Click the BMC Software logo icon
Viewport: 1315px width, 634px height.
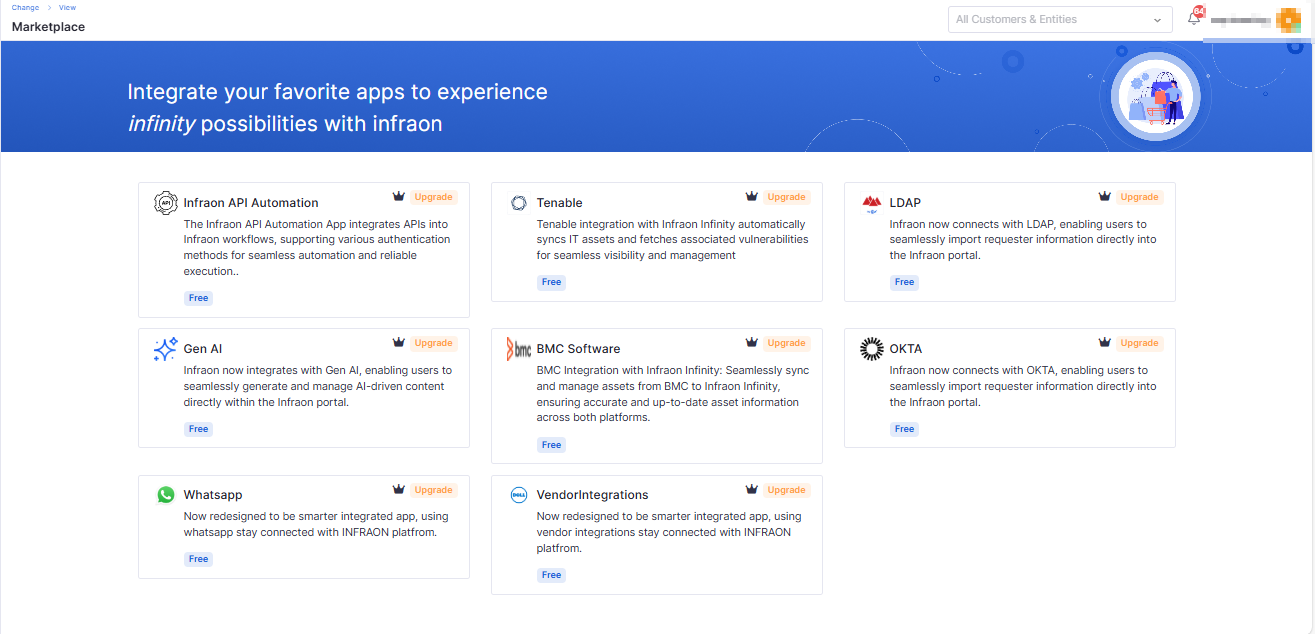click(518, 349)
